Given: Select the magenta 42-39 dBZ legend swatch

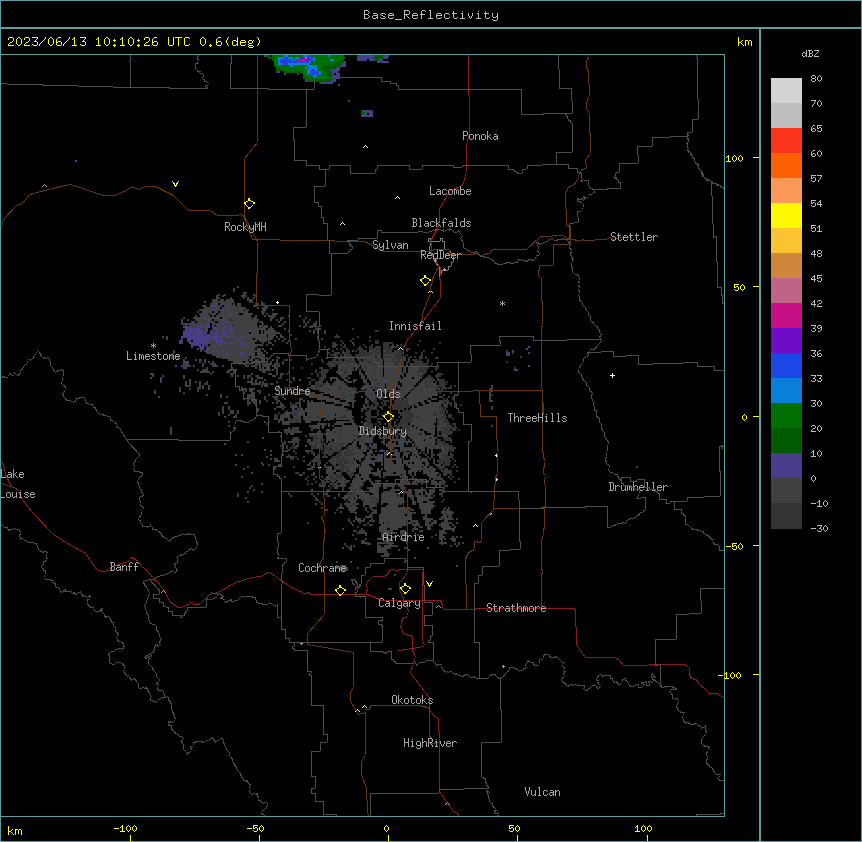Looking at the screenshot, I should tap(786, 315).
